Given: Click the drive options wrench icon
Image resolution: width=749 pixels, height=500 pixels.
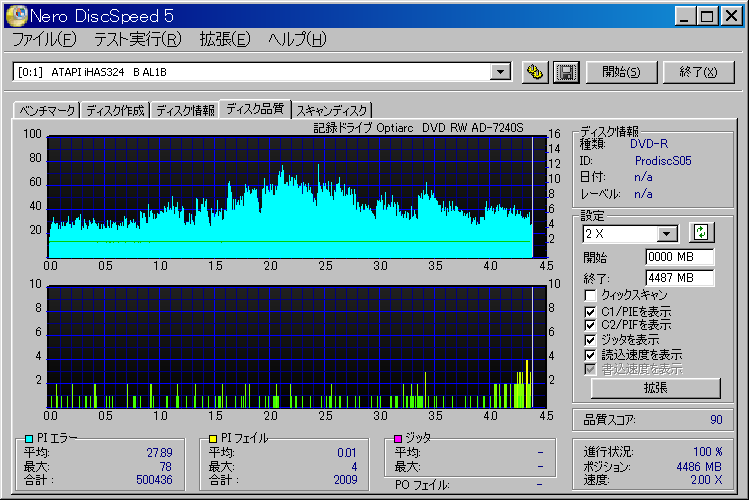Looking at the screenshot, I should pyautogui.click(x=535, y=73).
